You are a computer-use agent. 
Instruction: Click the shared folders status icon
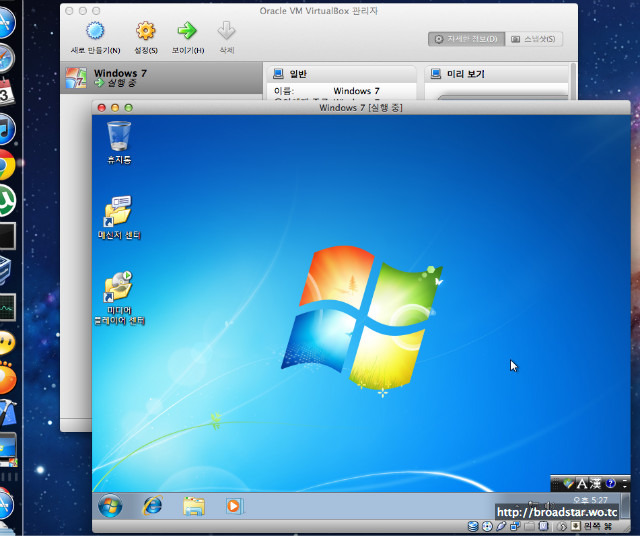pos(529,527)
